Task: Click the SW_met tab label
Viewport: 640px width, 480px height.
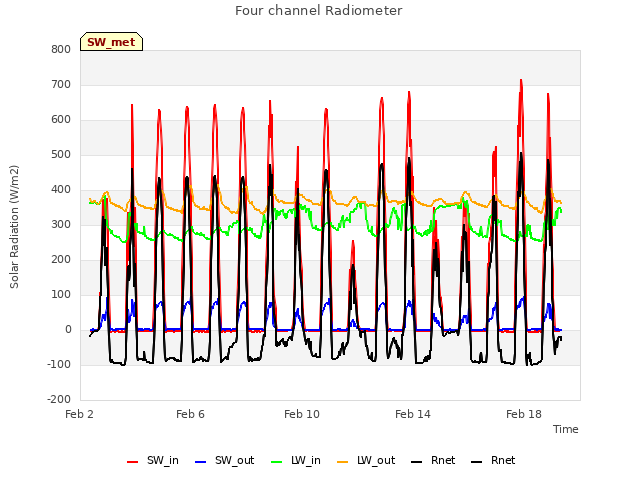Action: (111, 42)
